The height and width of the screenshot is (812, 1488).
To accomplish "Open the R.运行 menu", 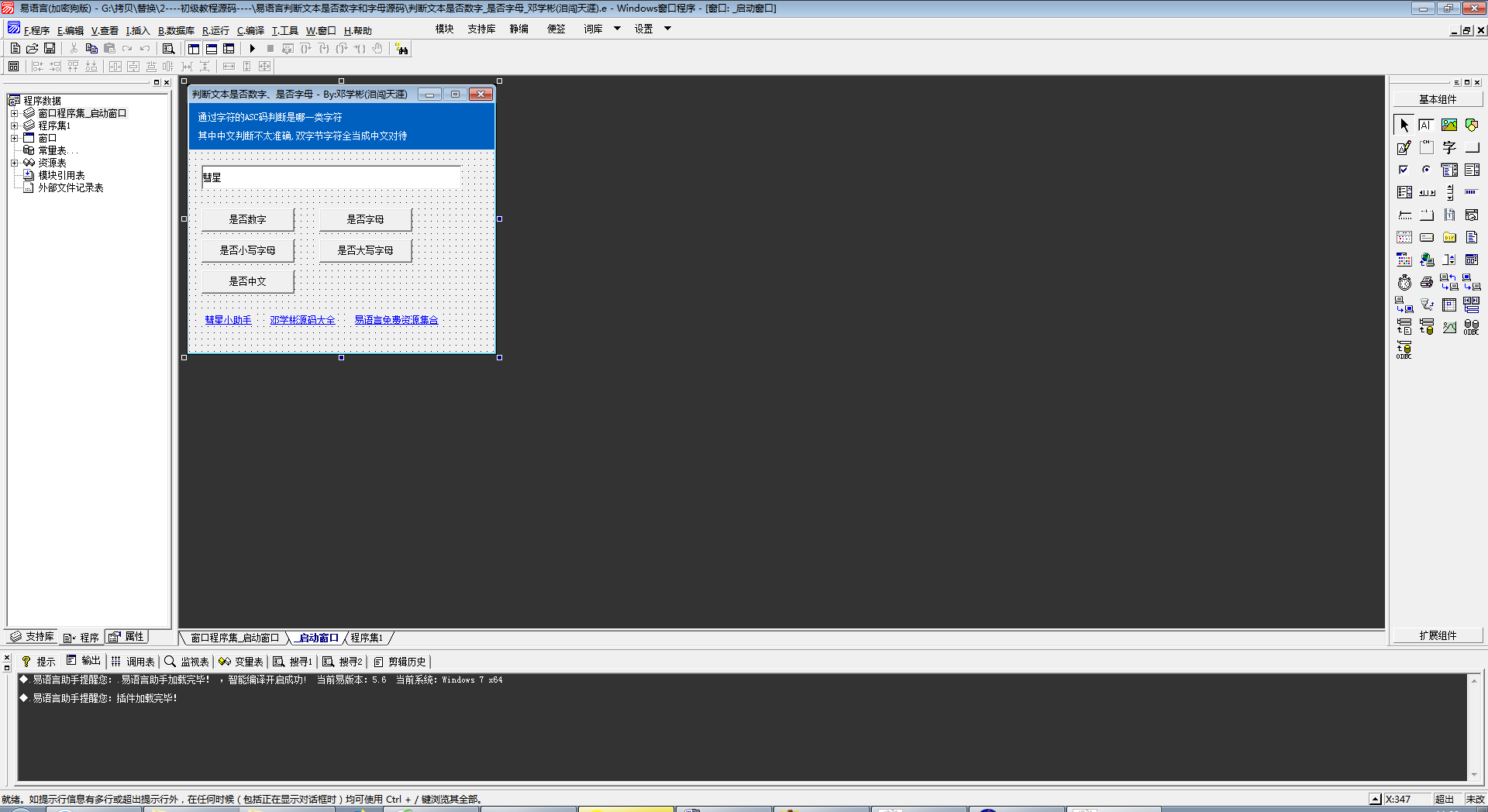I will (x=215, y=31).
